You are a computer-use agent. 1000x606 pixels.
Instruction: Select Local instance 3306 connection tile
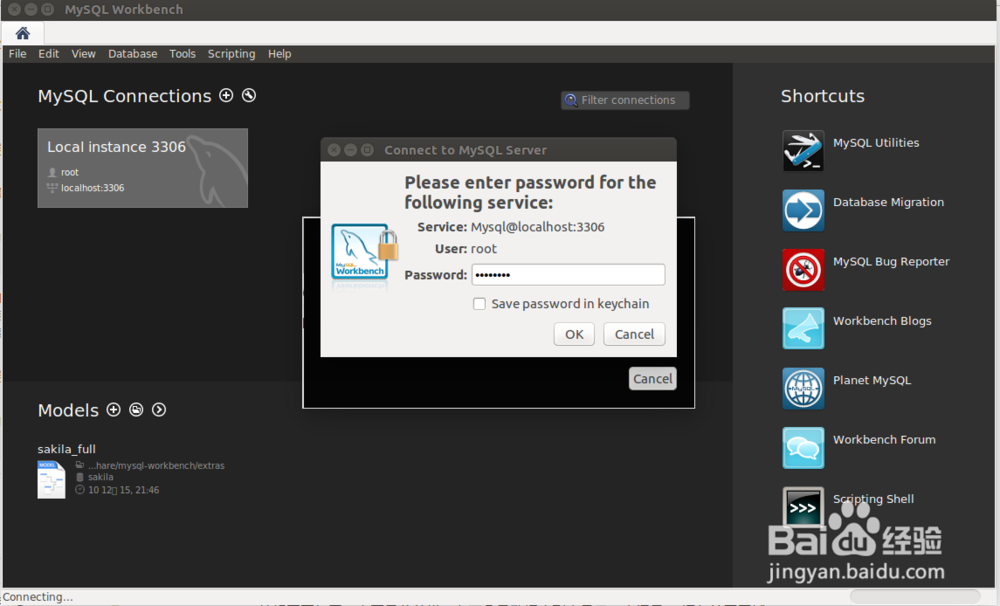click(x=143, y=168)
